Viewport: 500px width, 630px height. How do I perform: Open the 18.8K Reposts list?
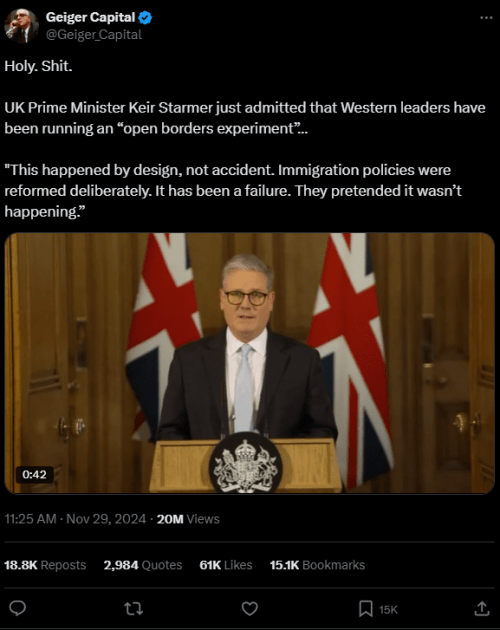point(45,565)
